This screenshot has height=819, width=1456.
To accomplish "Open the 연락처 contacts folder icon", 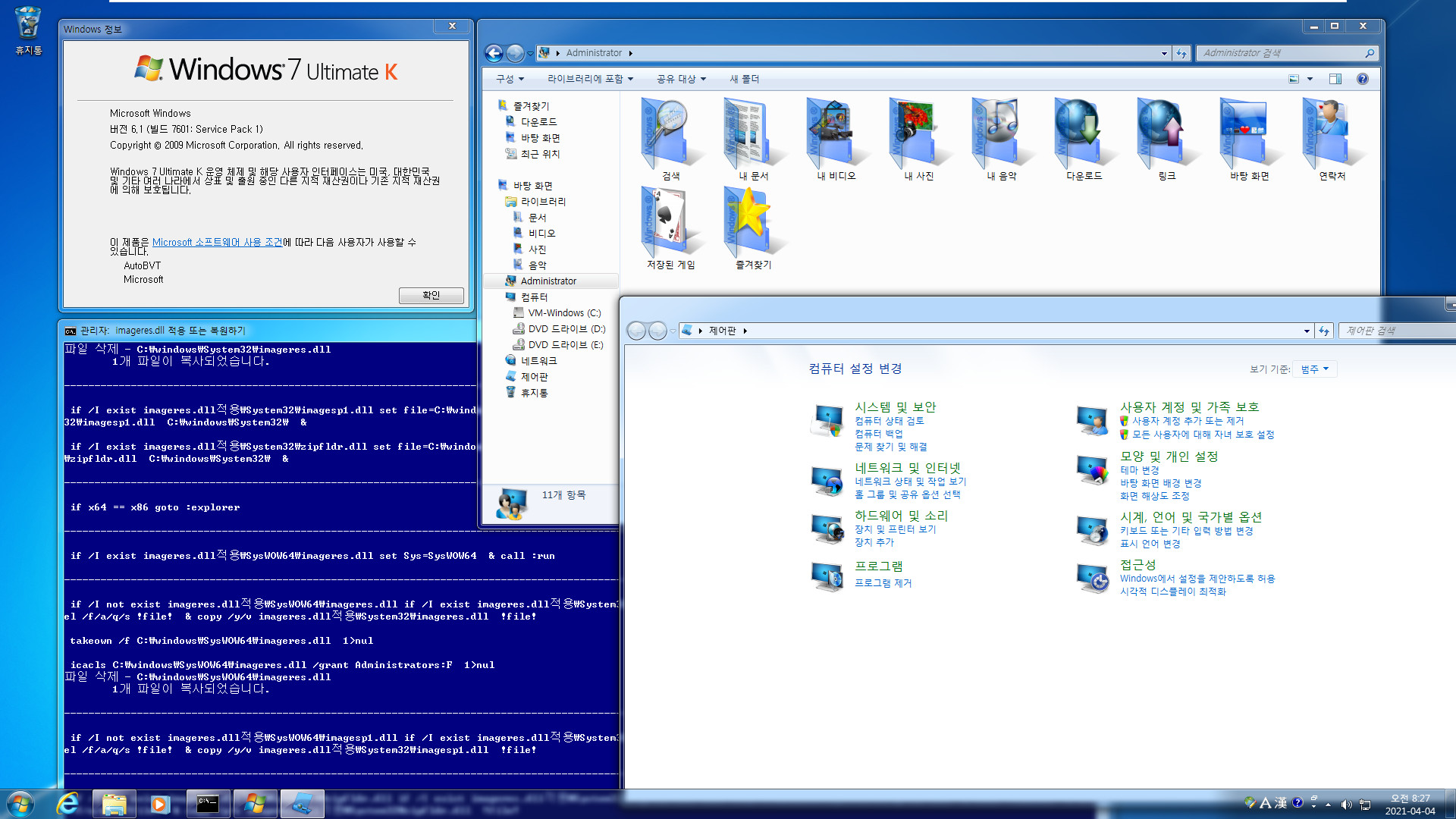I will click(1332, 140).
